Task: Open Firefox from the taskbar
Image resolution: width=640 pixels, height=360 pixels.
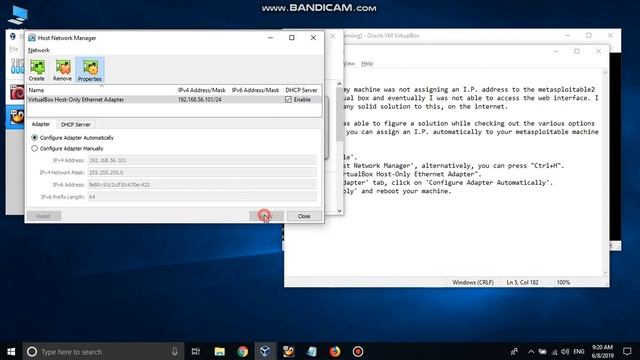Action: coord(335,351)
